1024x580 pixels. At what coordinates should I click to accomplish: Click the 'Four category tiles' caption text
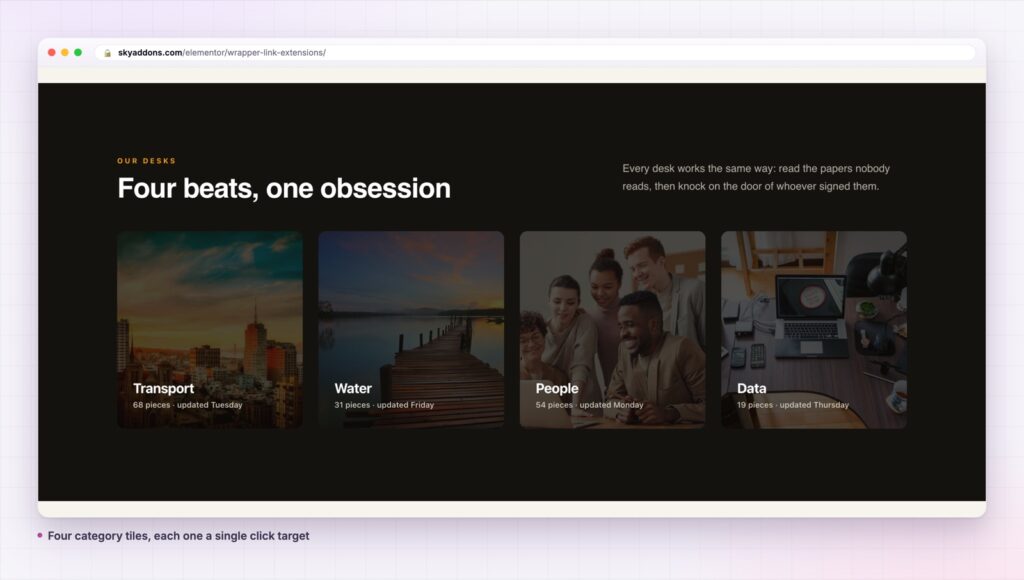pyautogui.click(x=178, y=536)
